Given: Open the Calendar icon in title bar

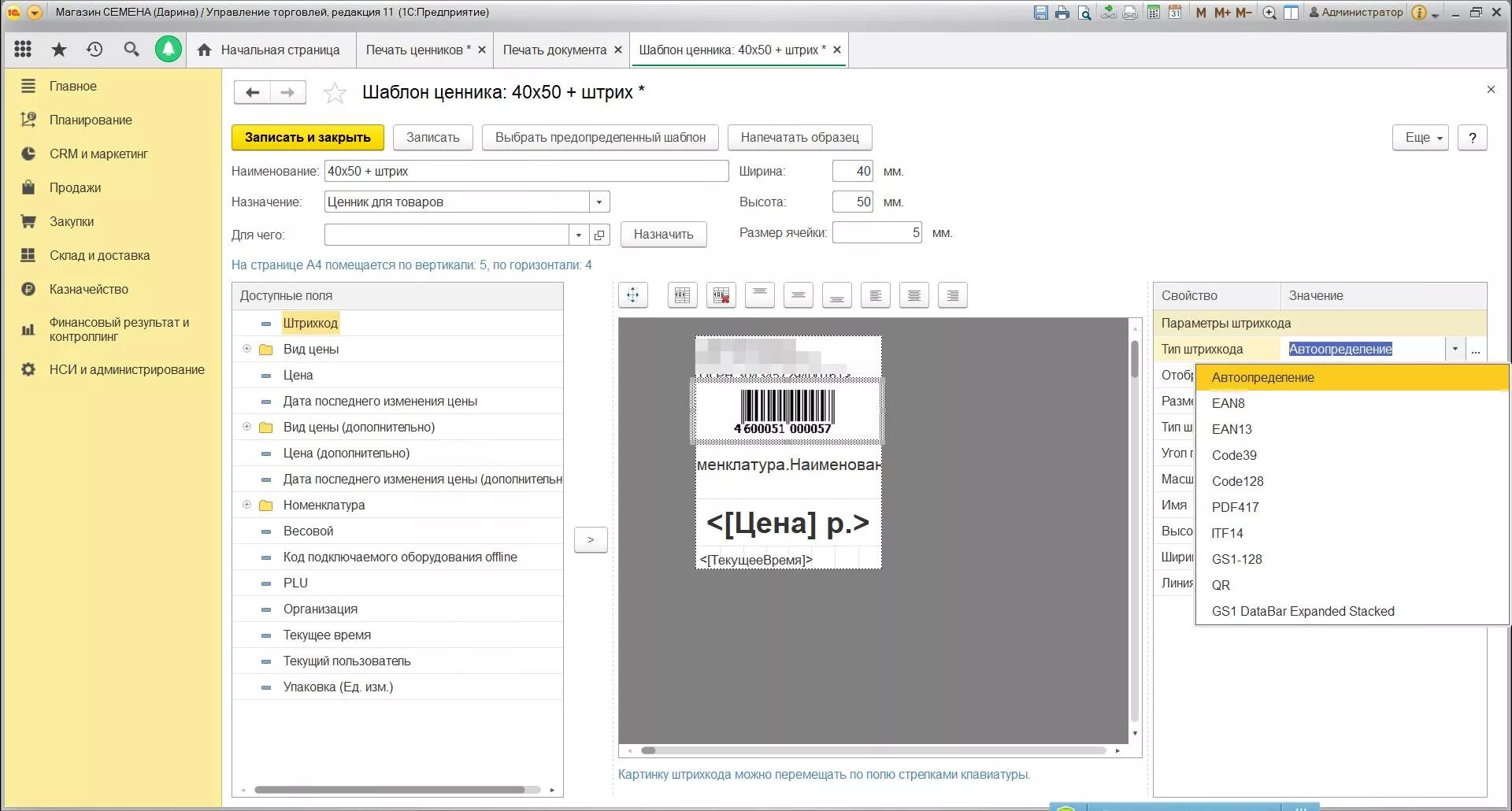Looking at the screenshot, I should [x=1175, y=13].
